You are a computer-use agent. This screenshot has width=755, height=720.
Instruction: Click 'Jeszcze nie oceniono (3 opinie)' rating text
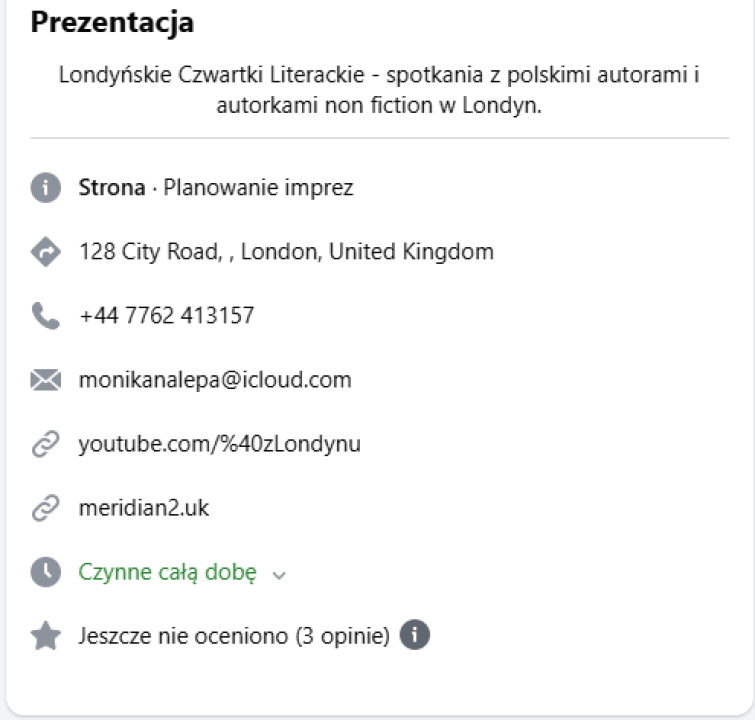point(234,636)
